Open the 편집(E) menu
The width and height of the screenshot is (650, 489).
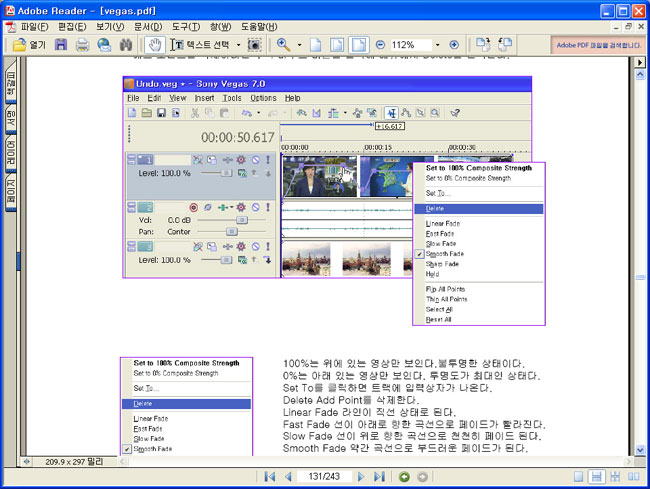point(72,27)
